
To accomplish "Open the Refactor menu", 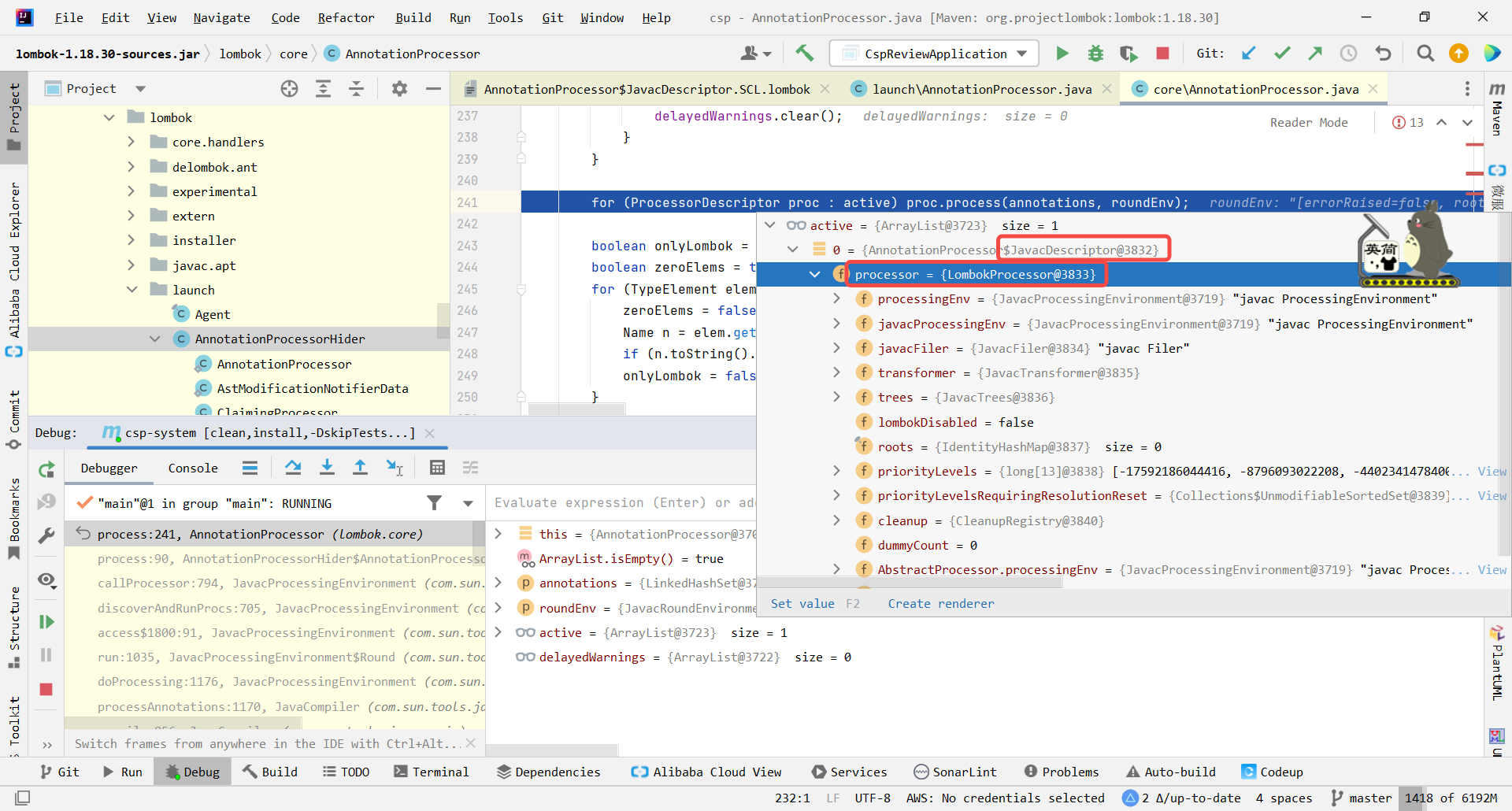I will pyautogui.click(x=346, y=17).
